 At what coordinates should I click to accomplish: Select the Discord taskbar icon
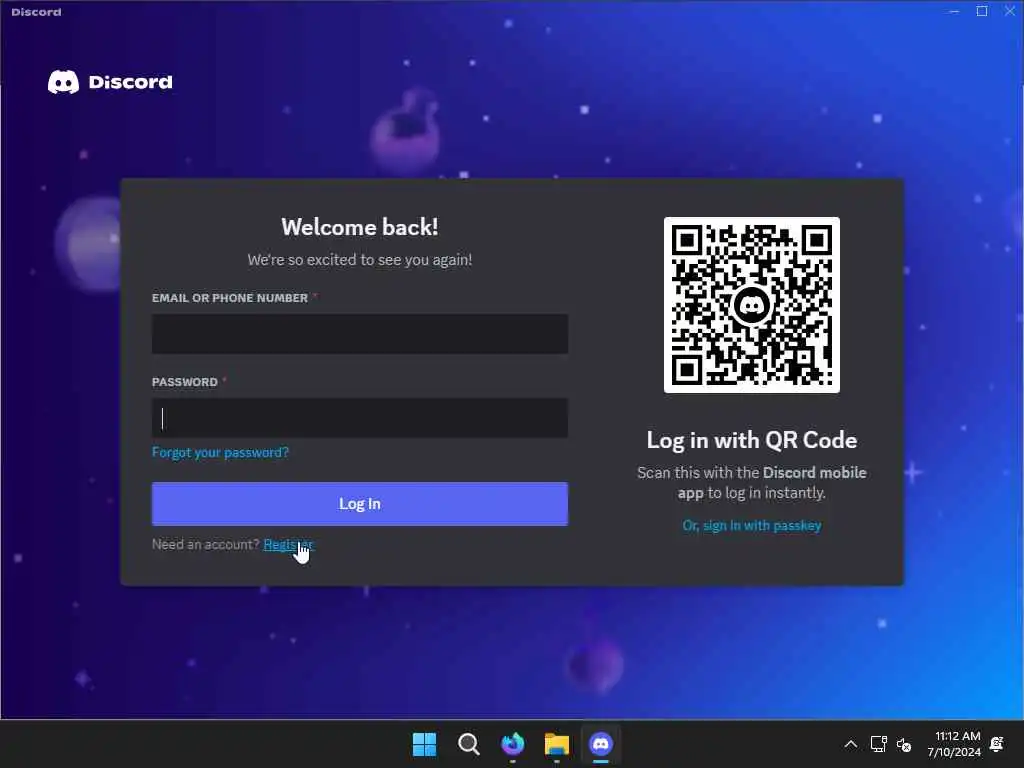point(601,744)
